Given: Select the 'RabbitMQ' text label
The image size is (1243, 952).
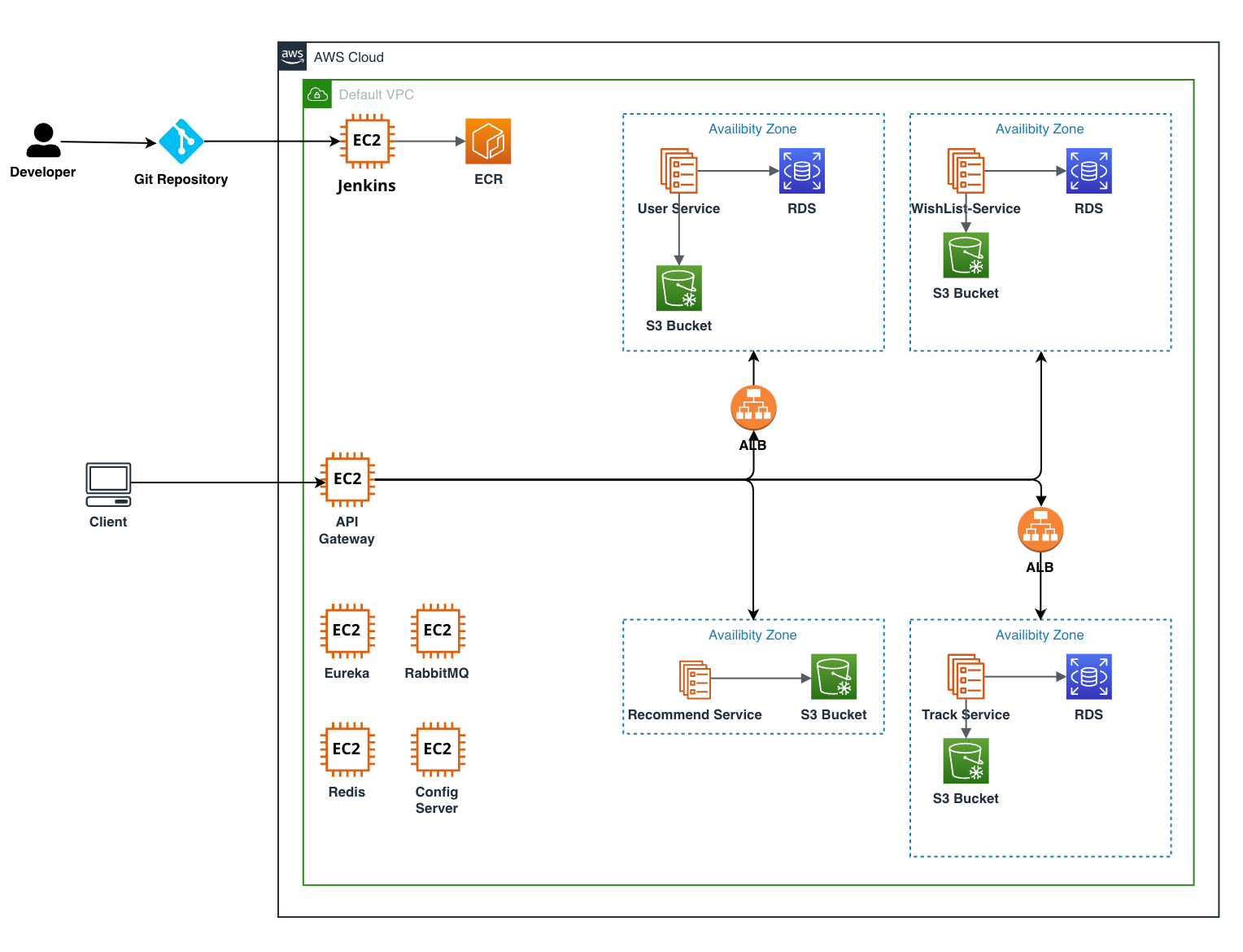Looking at the screenshot, I should [x=437, y=673].
